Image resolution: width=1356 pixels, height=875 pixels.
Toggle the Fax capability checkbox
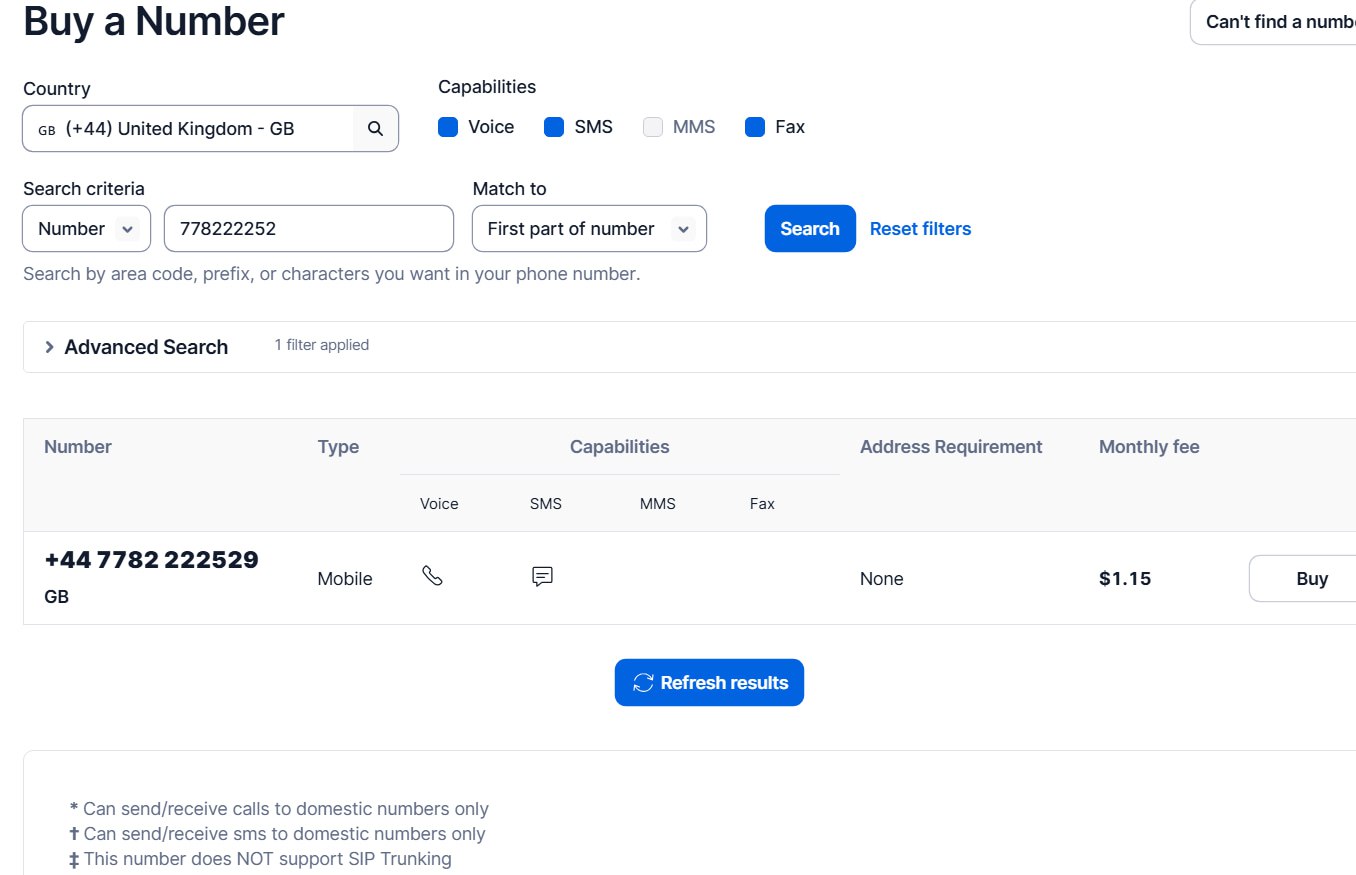[755, 127]
